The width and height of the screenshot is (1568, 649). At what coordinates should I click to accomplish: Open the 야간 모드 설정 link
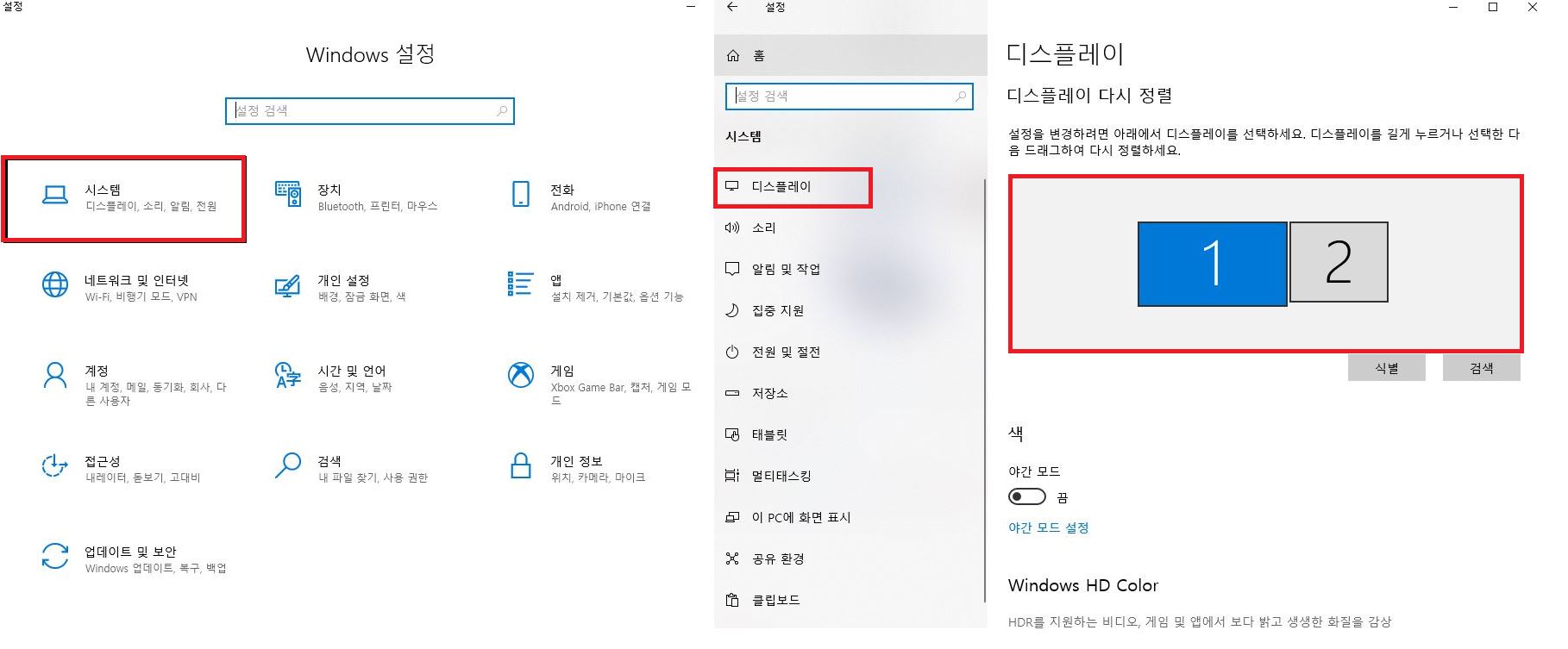click(x=1049, y=527)
